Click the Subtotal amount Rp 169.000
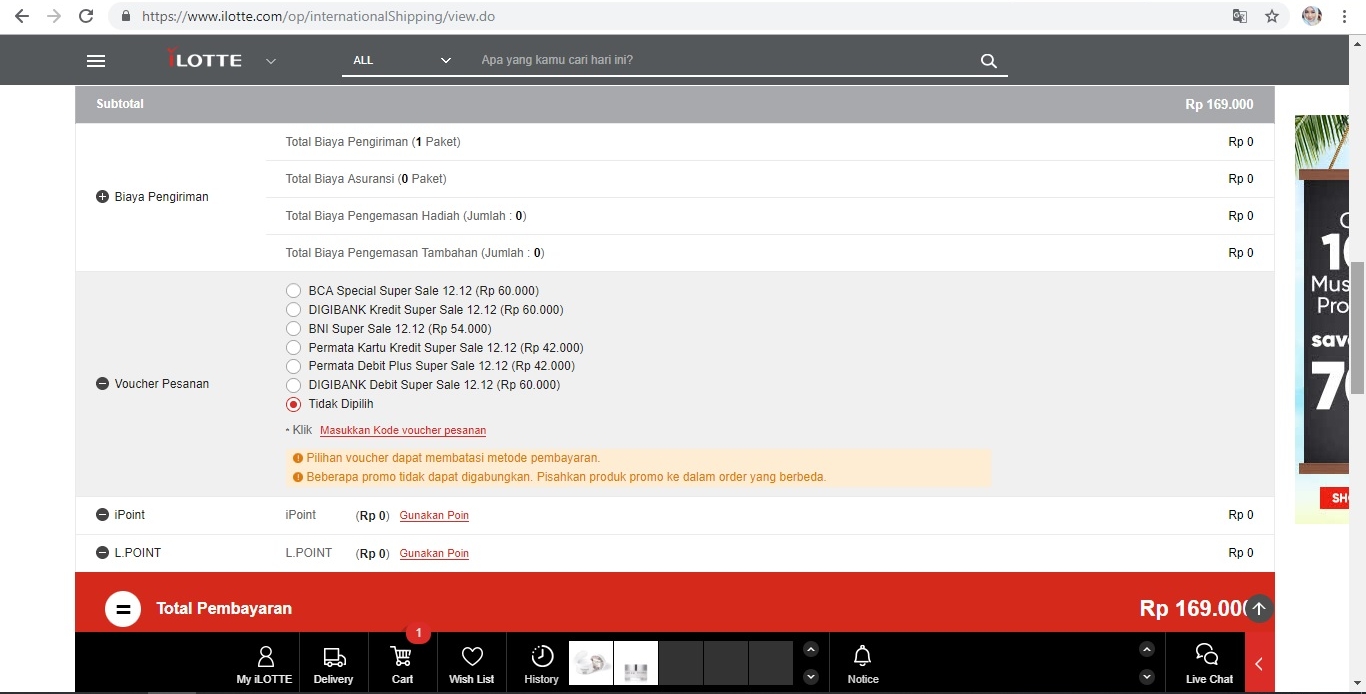The image size is (1366, 694). point(1219,104)
